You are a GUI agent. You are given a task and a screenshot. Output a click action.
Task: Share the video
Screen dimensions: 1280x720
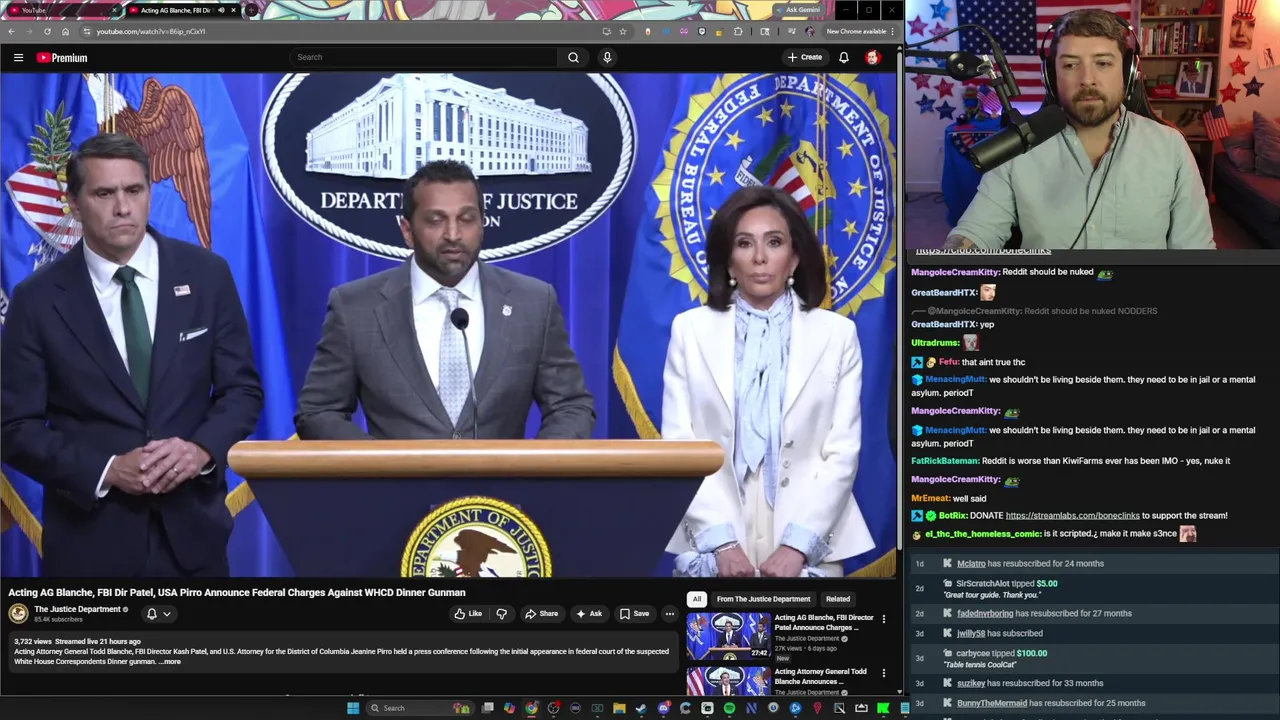click(542, 614)
